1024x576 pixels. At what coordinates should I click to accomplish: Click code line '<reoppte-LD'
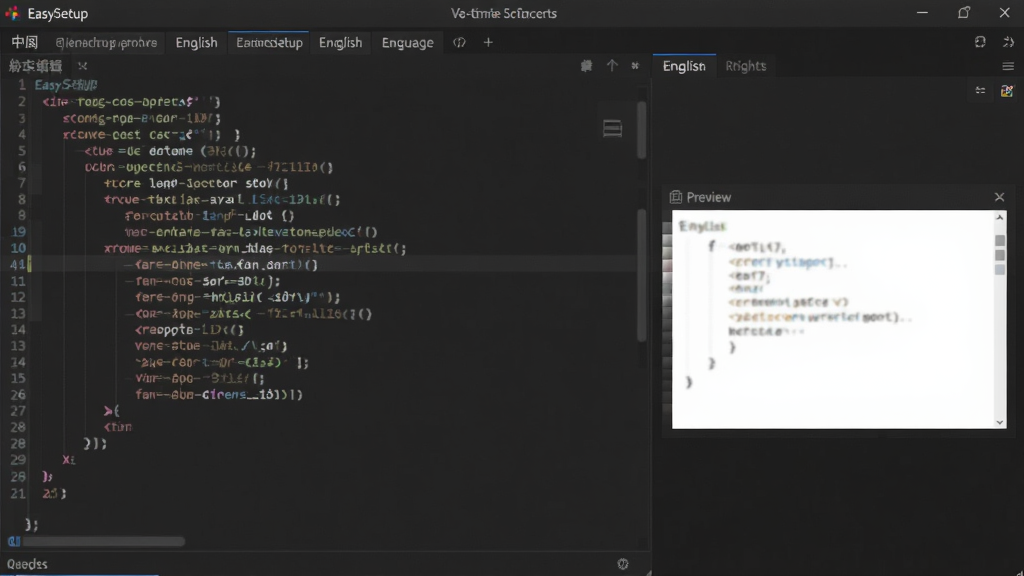click(x=189, y=330)
